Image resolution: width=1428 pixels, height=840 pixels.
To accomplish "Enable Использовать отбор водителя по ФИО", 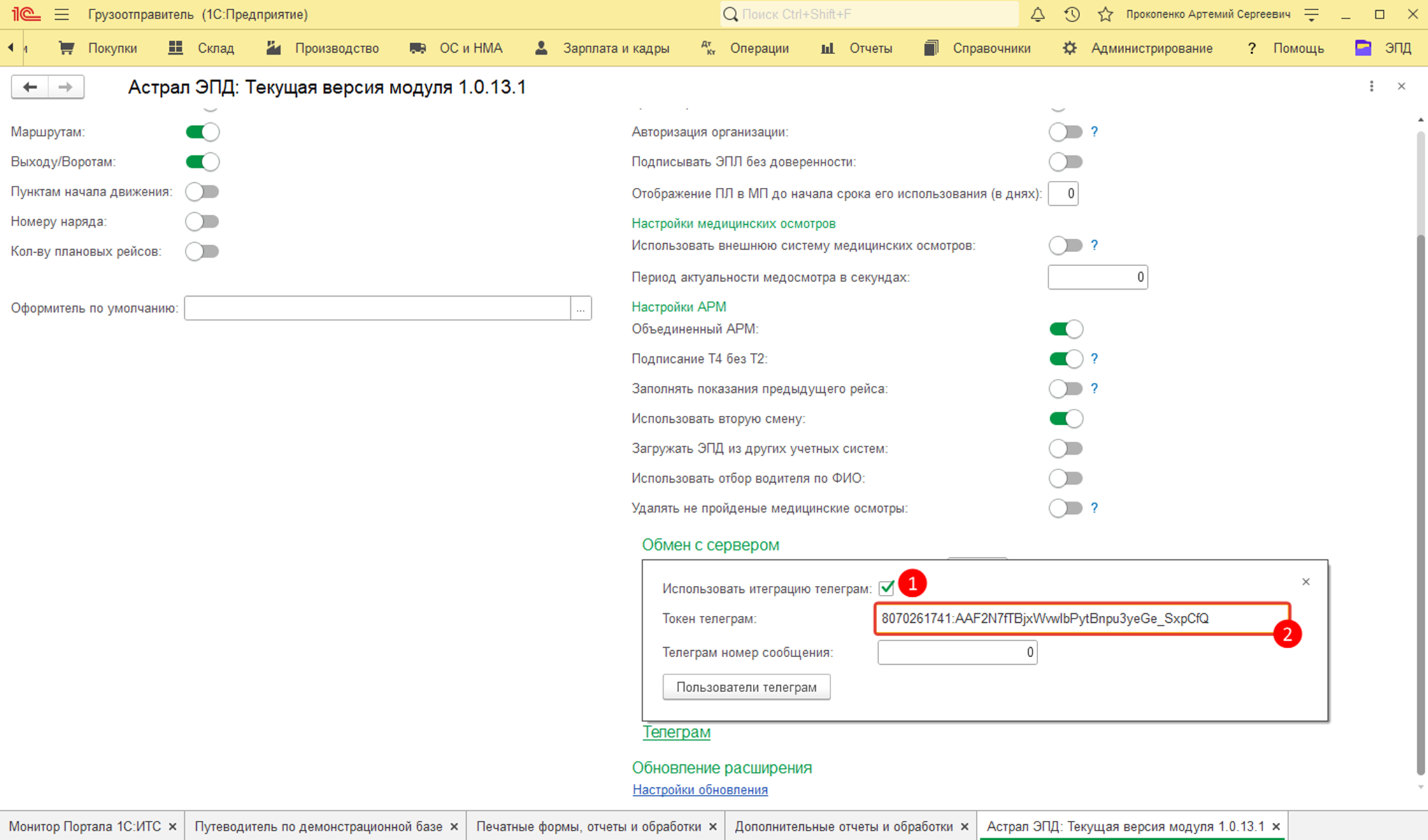I will 1066,478.
